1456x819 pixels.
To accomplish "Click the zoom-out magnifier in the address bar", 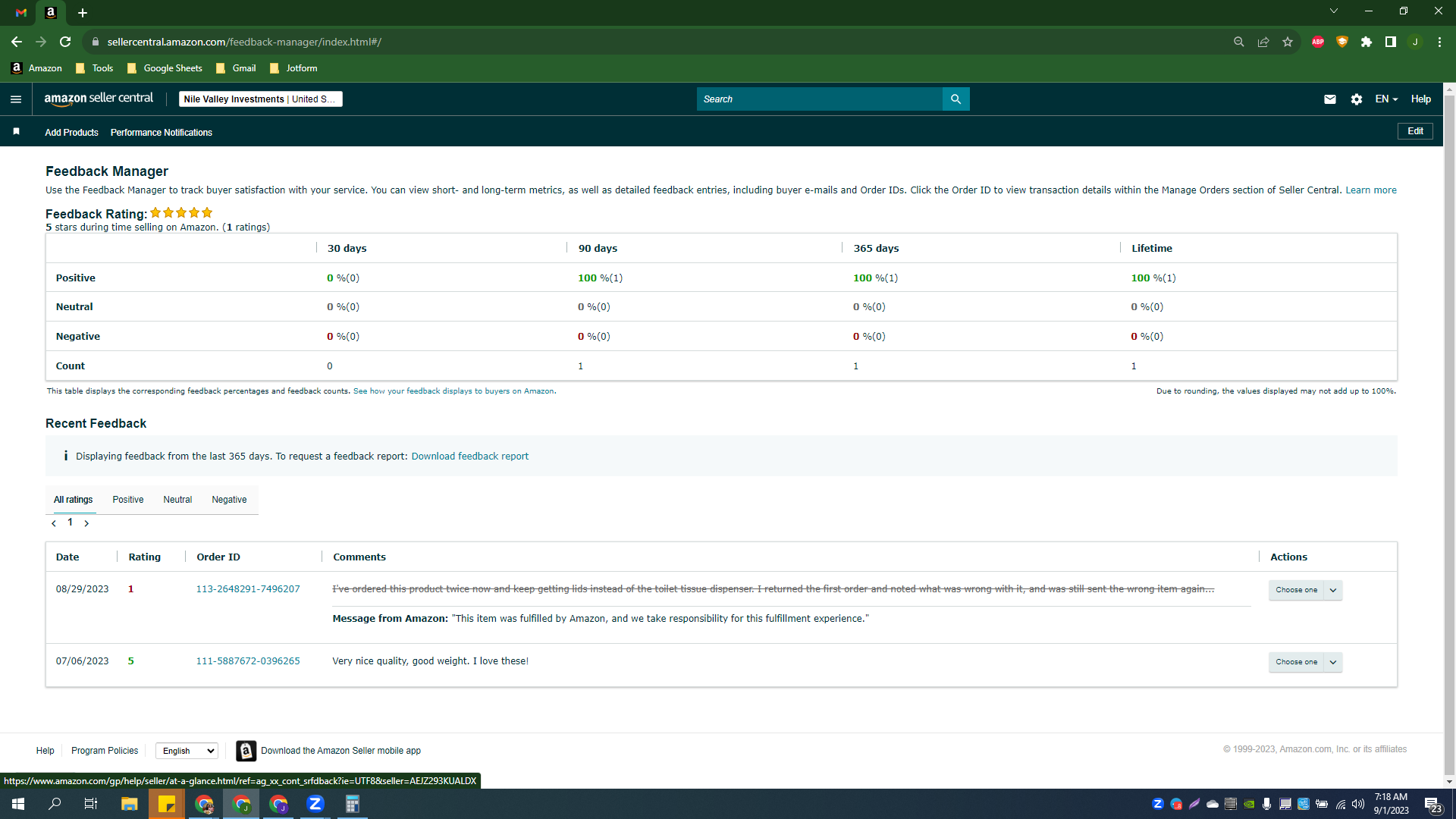I will pos(1239,42).
